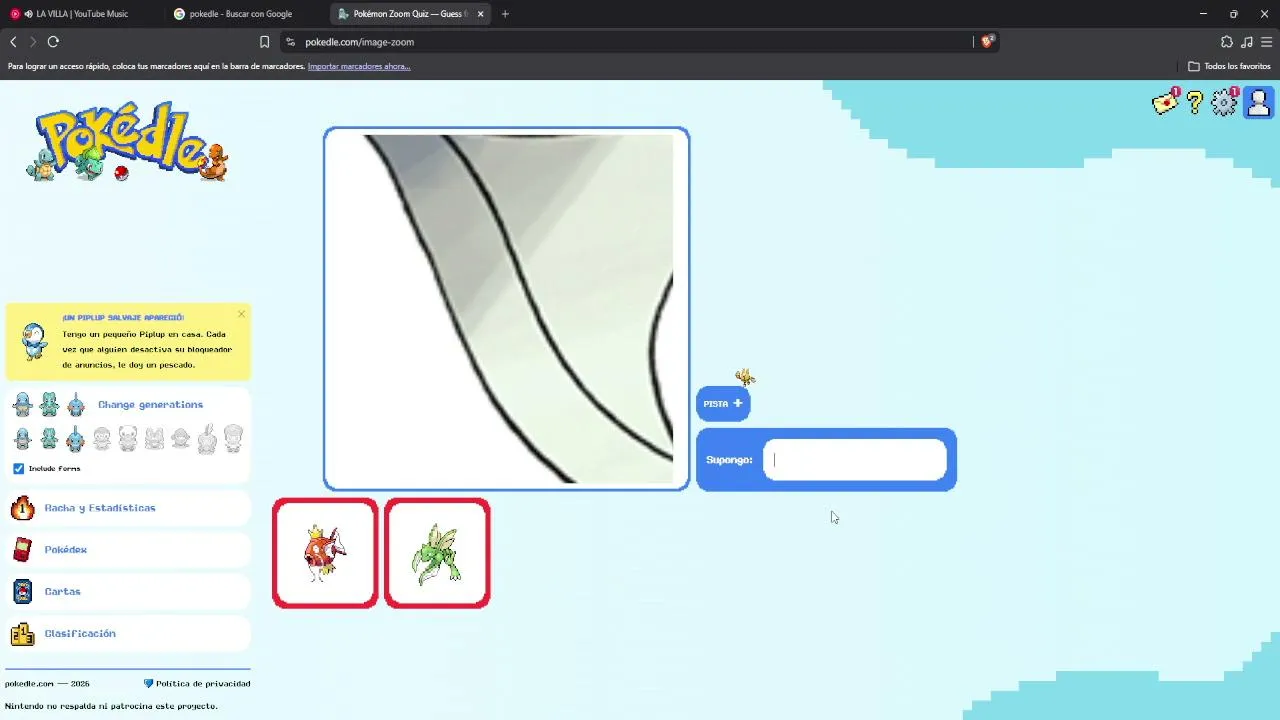The height and width of the screenshot is (720, 1280).
Task: Toggle the Include Forms checkbox
Action: pos(18,468)
